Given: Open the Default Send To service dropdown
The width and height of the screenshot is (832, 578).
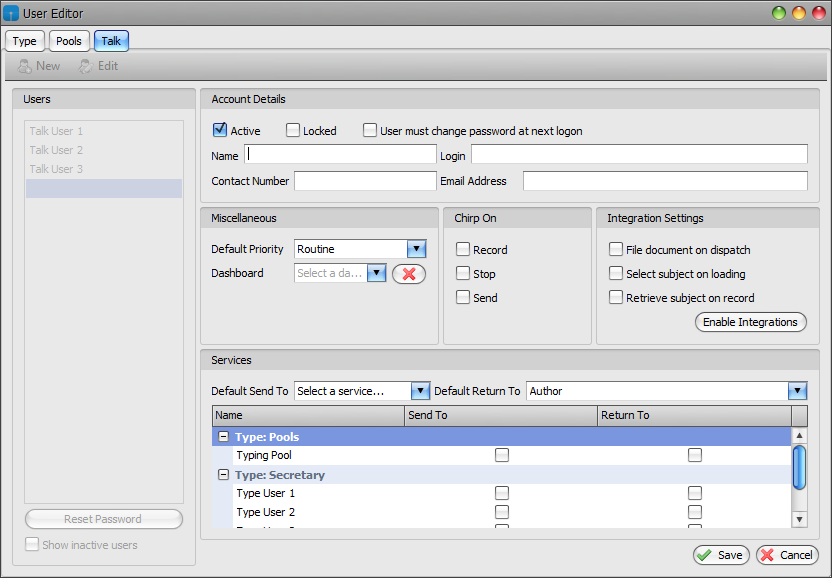Looking at the screenshot, I should [420, 391].
